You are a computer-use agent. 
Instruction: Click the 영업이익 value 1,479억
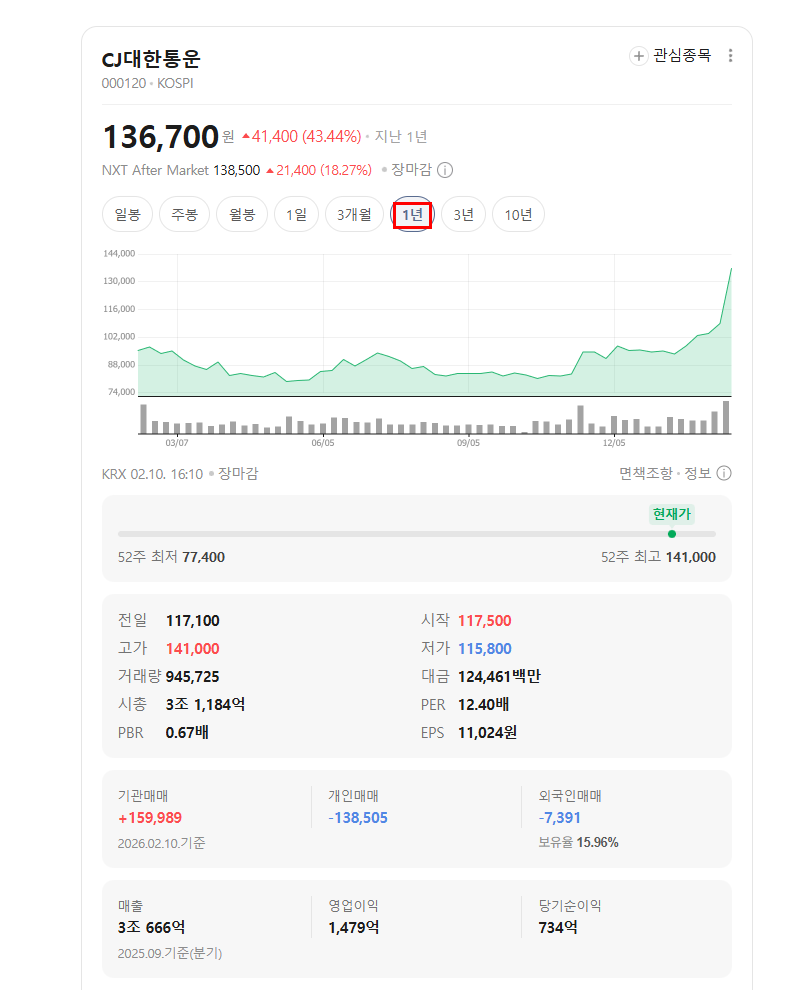point(354,927)
